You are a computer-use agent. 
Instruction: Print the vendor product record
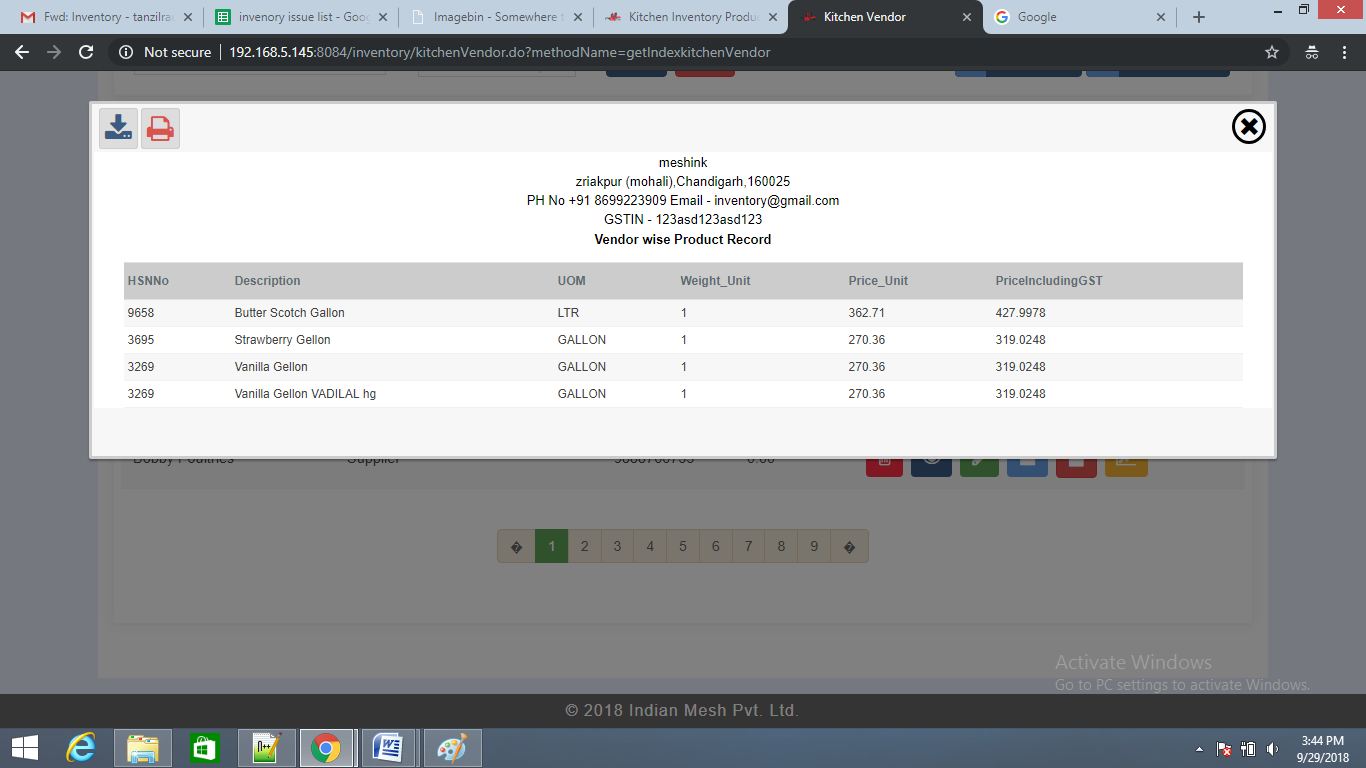pyautogui.click(x=160, y=128)
